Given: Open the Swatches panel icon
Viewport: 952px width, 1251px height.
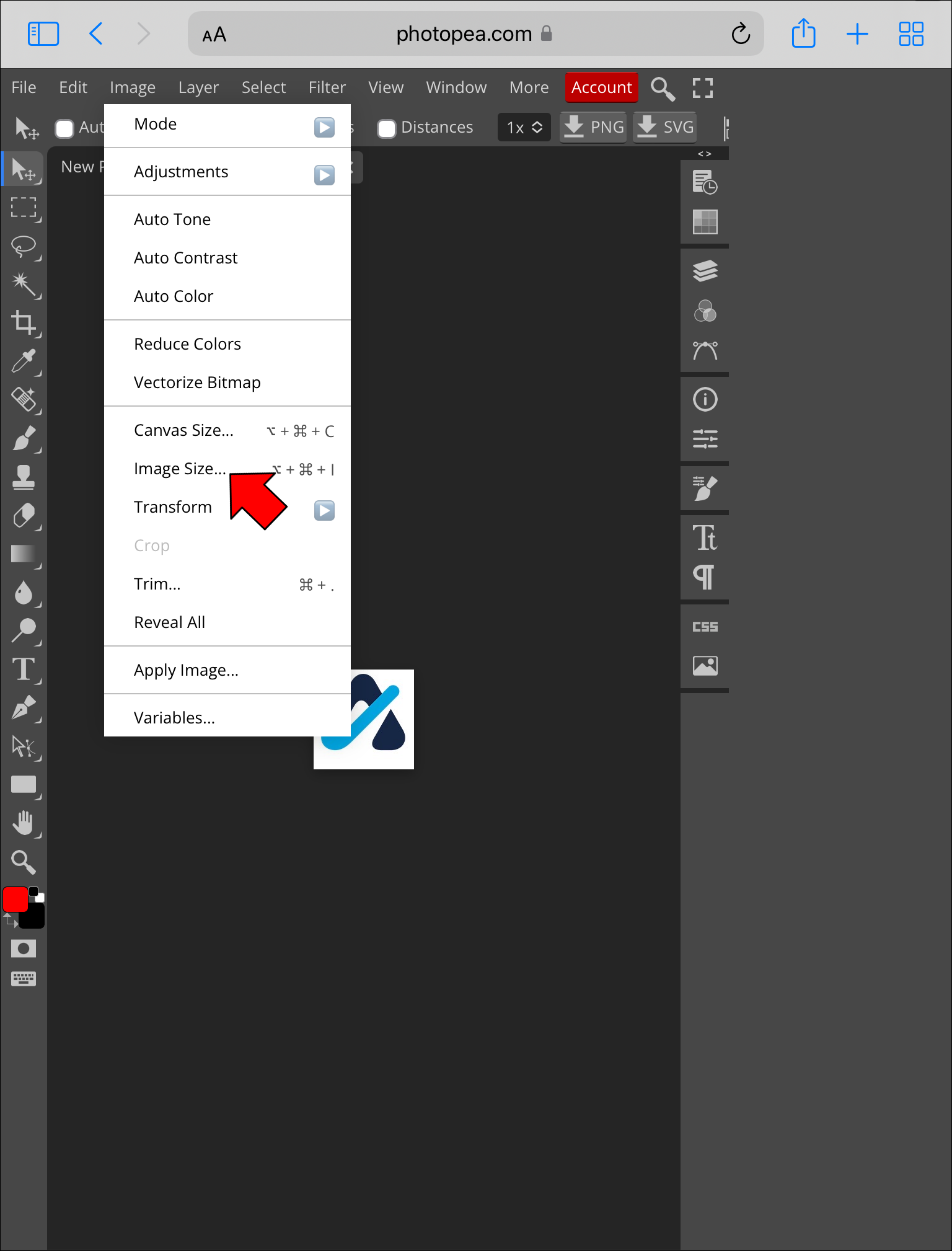Looking at the screenshot, I should point(705,222).
